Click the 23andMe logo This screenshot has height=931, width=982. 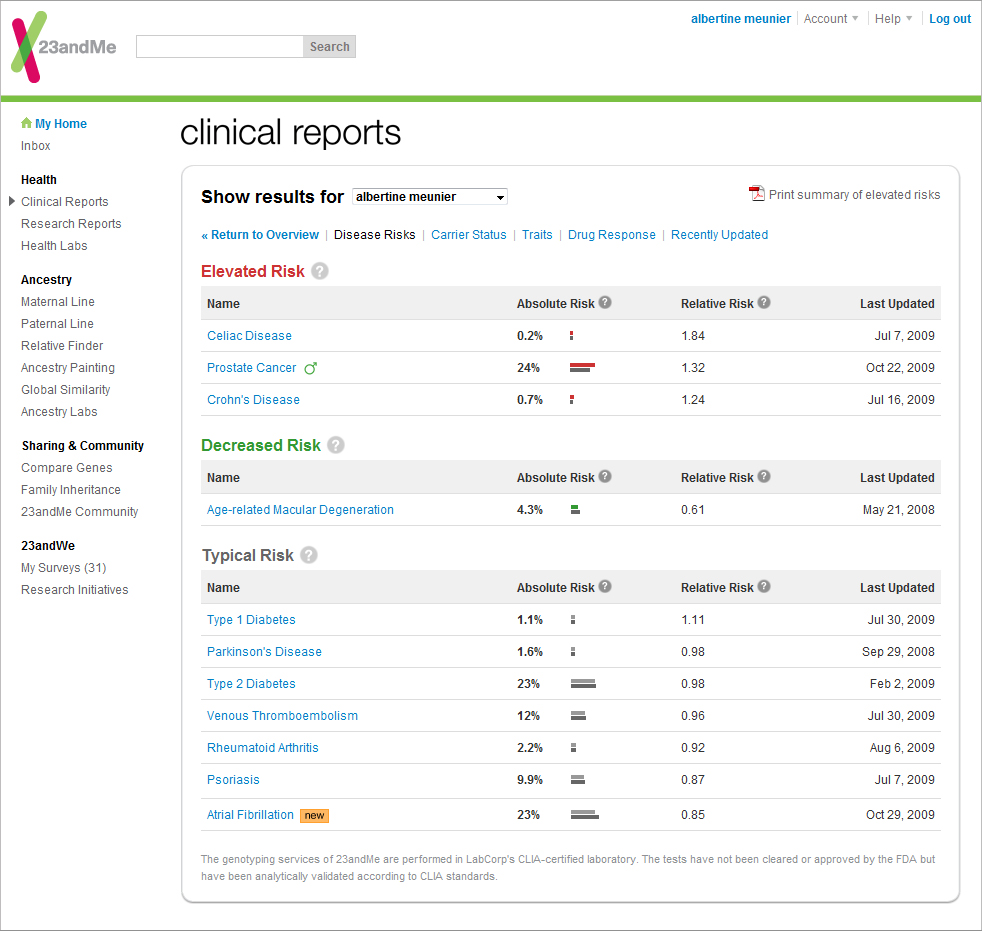point(64,47)
